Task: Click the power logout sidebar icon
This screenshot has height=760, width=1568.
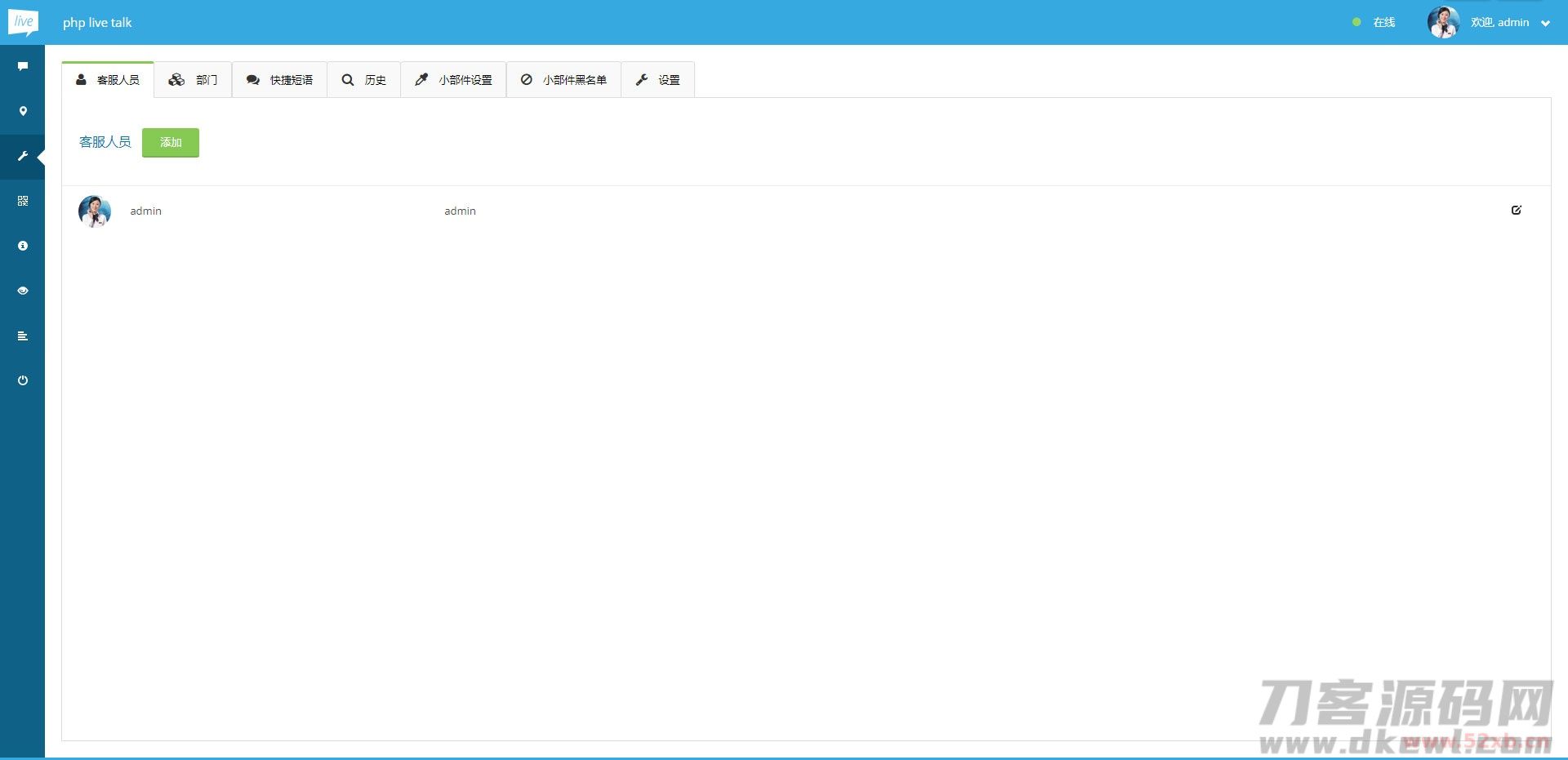Action: coord(23,380)
